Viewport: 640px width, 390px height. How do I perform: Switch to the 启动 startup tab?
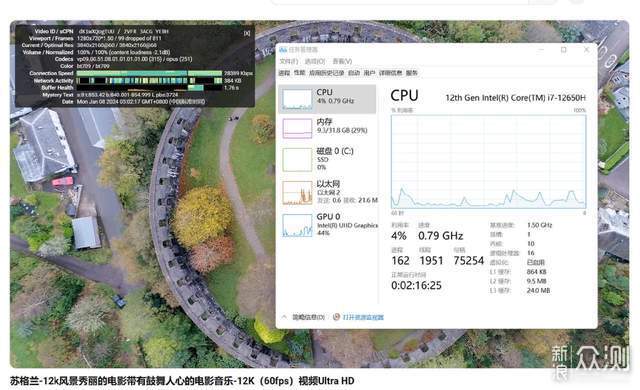[x=354, y=73]
